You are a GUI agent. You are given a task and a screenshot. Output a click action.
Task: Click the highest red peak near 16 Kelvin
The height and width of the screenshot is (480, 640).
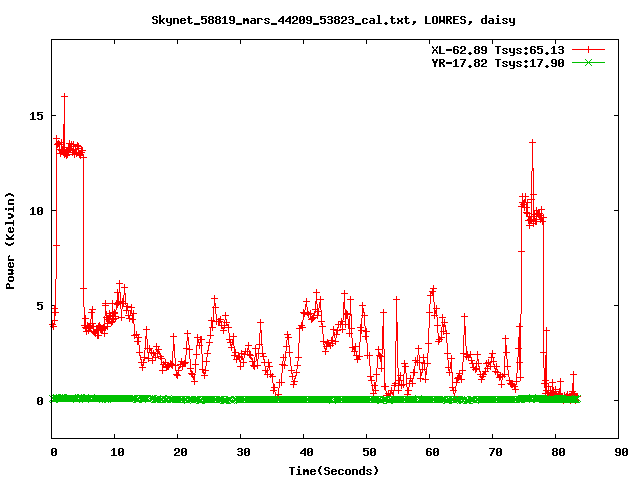pyautogui.click(x=65, y=96)
